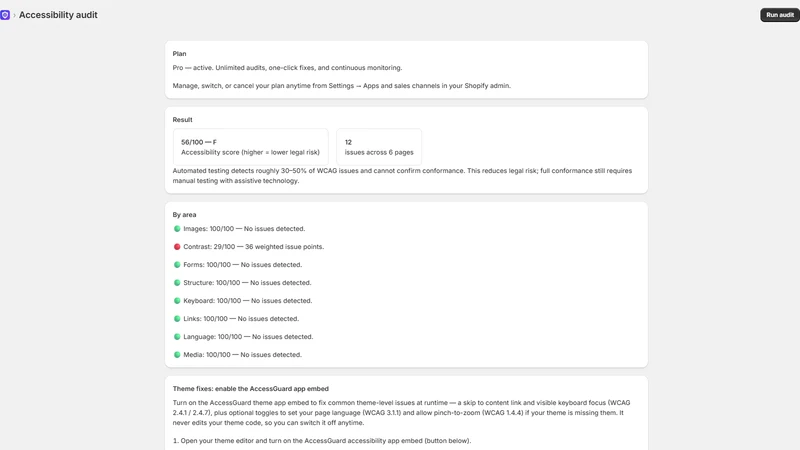Image resolution: width=800 pixels, height=450 pixels.
Task: Click the green dot beside Forms
Action: point(177,265)
